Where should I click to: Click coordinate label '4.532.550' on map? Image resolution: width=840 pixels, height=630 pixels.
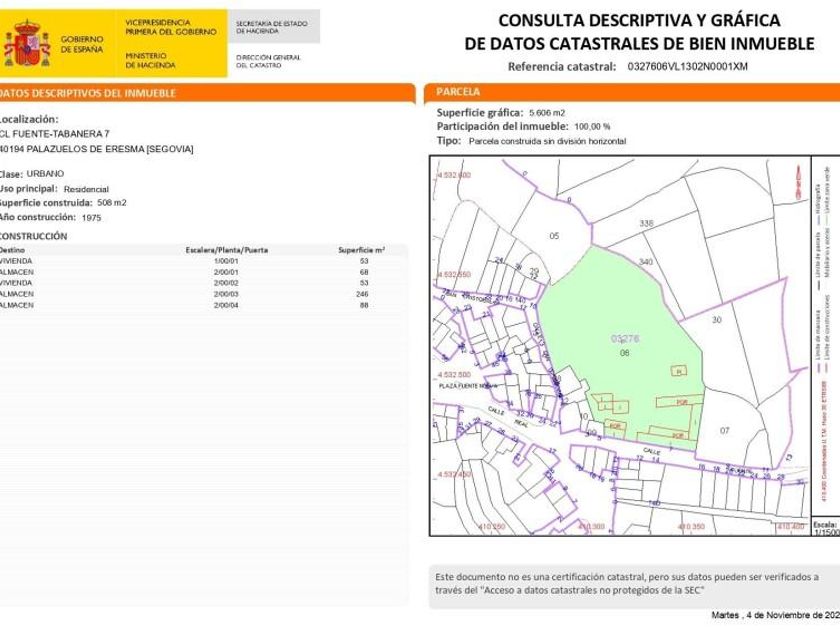[454, 274]
